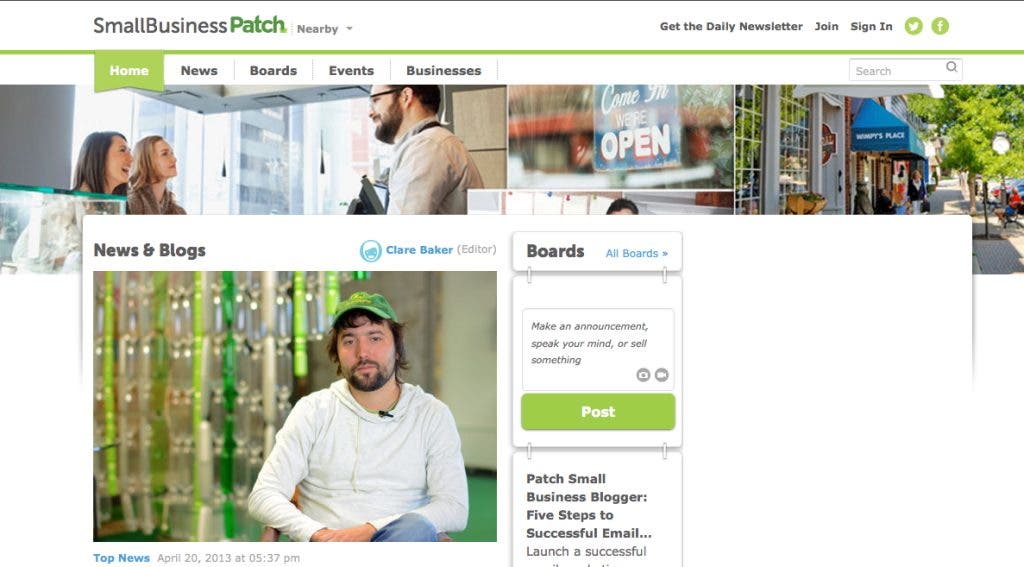Open the Facebook icon in header
The height and width of the screenshot is (567, 1024).
[x=940, y=26]
